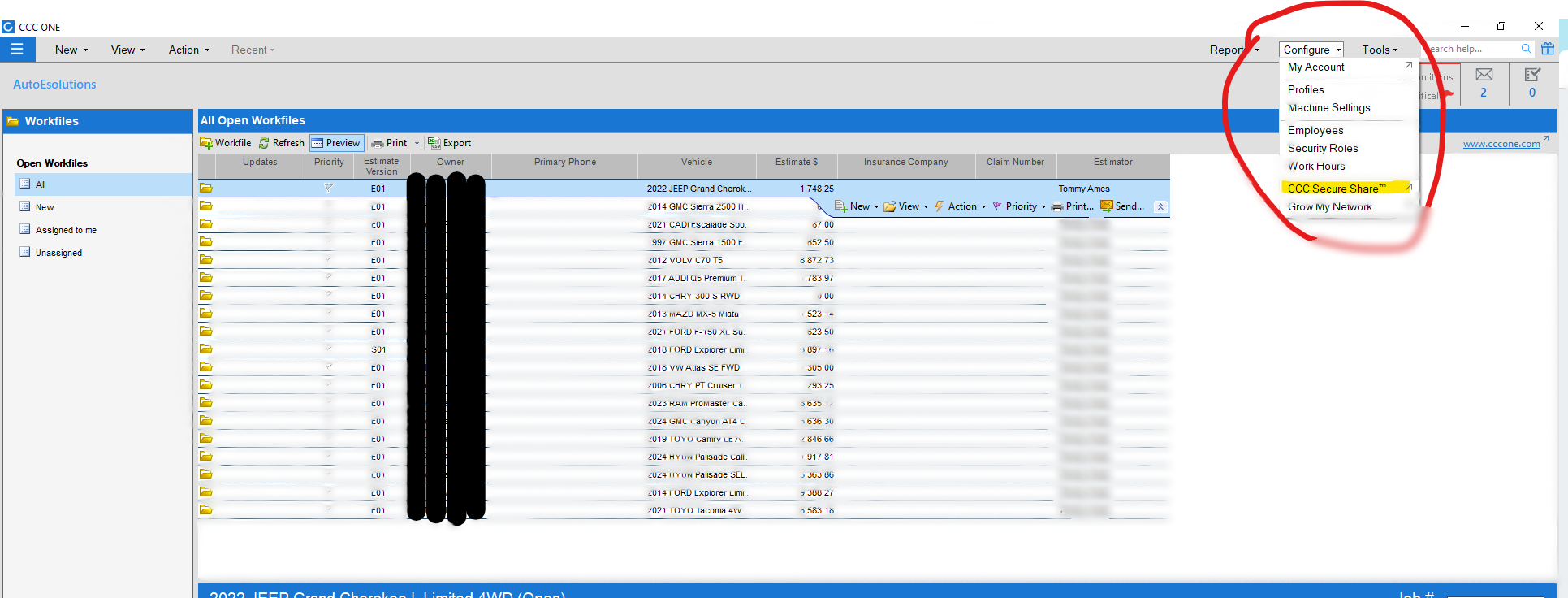
Task: Open folder icon of 2012 VOLV C70 T5 row
Action: [206, 260]
